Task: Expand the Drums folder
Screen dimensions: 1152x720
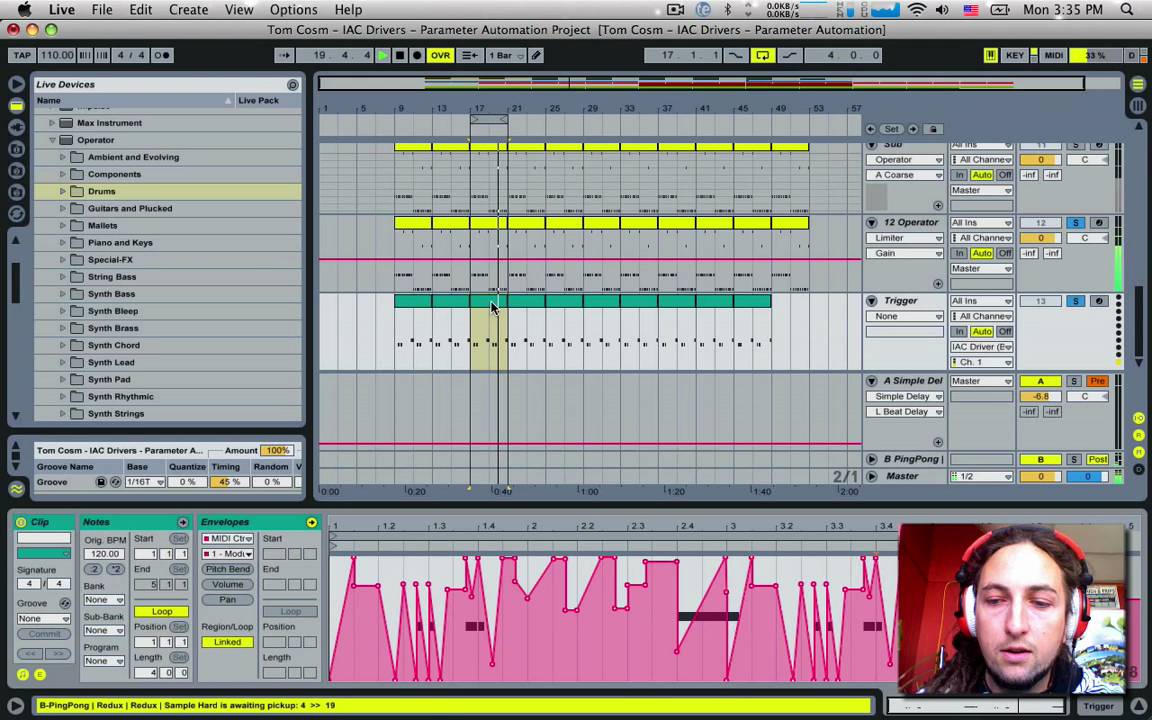Action: pyautogui.click(x=62, y=191)
